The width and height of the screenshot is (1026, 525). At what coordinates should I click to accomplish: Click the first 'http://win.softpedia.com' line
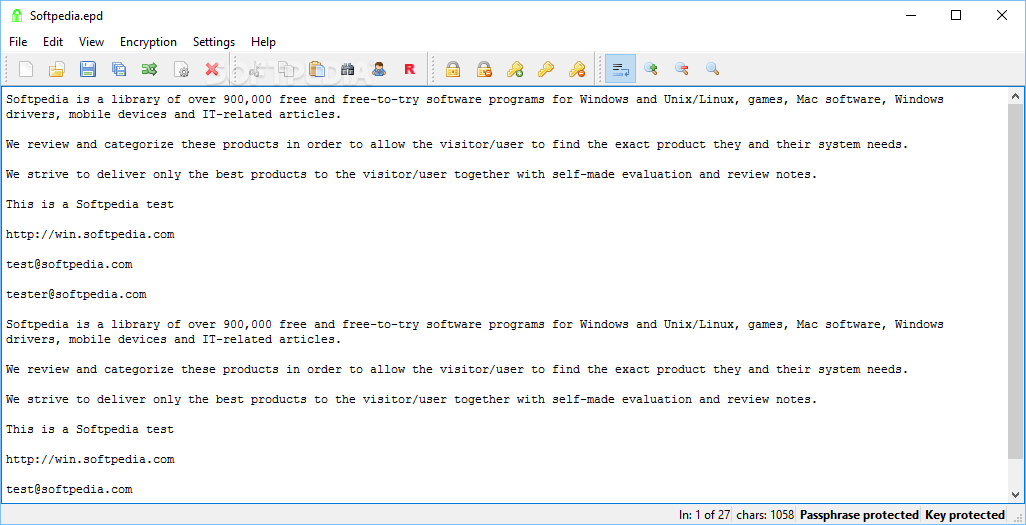[90, 234]
